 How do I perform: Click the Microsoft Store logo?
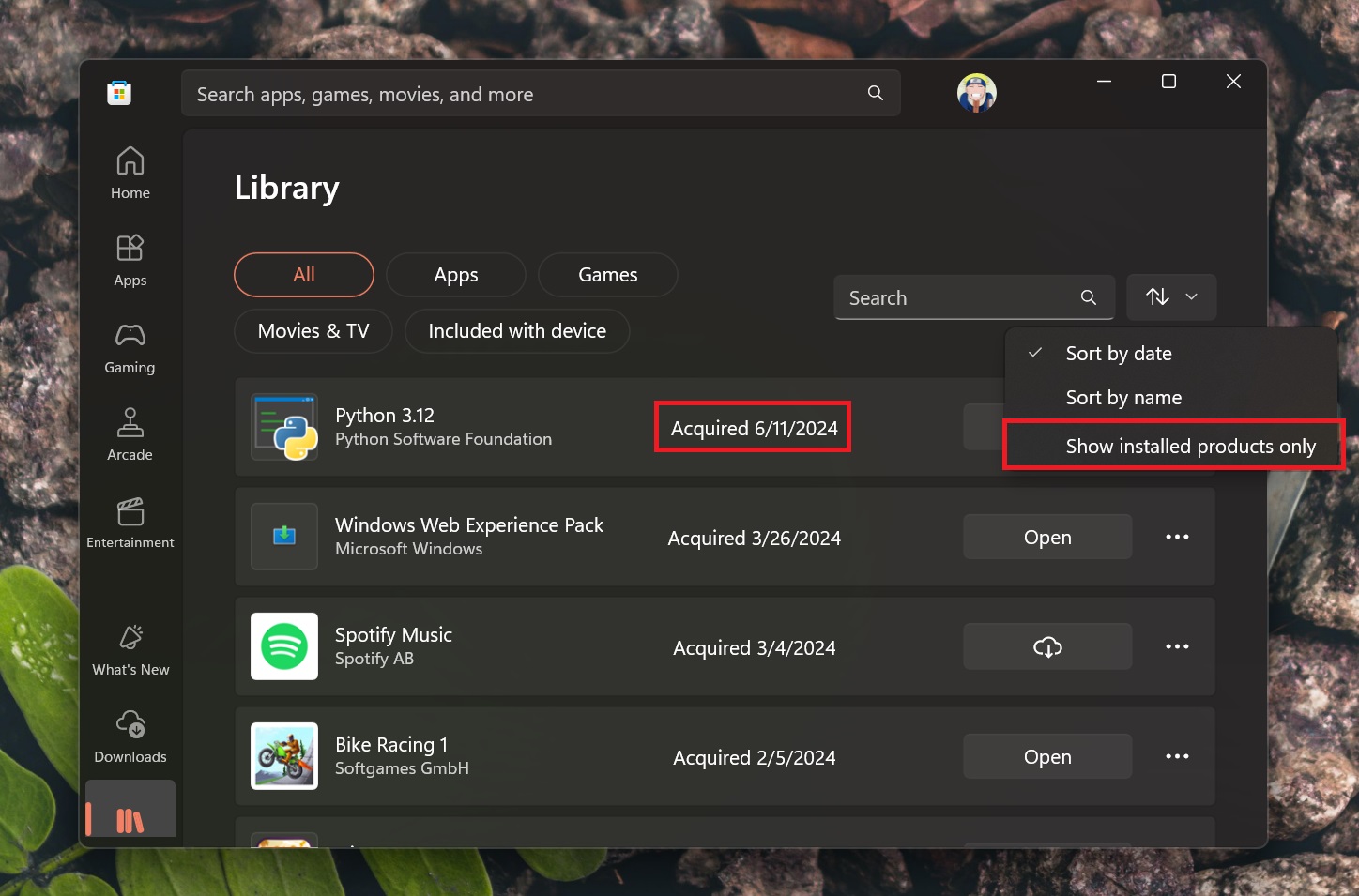coord(118,92)
